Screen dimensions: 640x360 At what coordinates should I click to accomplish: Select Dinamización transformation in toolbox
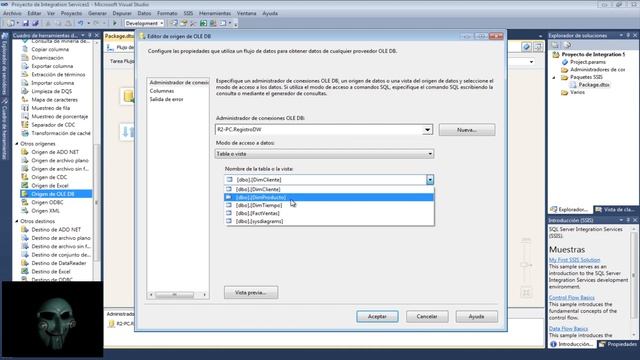click(47, 58)
